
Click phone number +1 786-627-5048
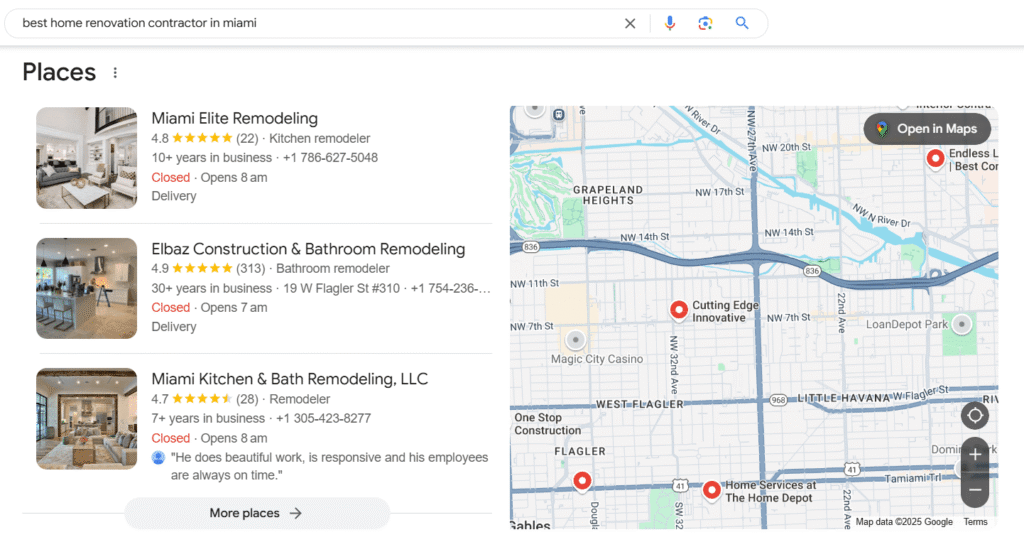pyautogui.click(x=330, y=158)
